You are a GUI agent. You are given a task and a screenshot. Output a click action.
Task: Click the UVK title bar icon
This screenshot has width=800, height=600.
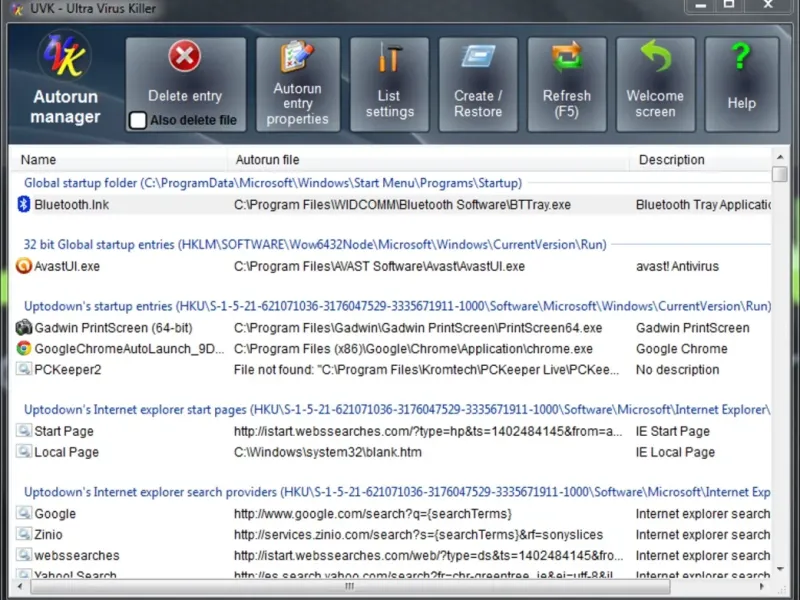click(x=17, y=9)
